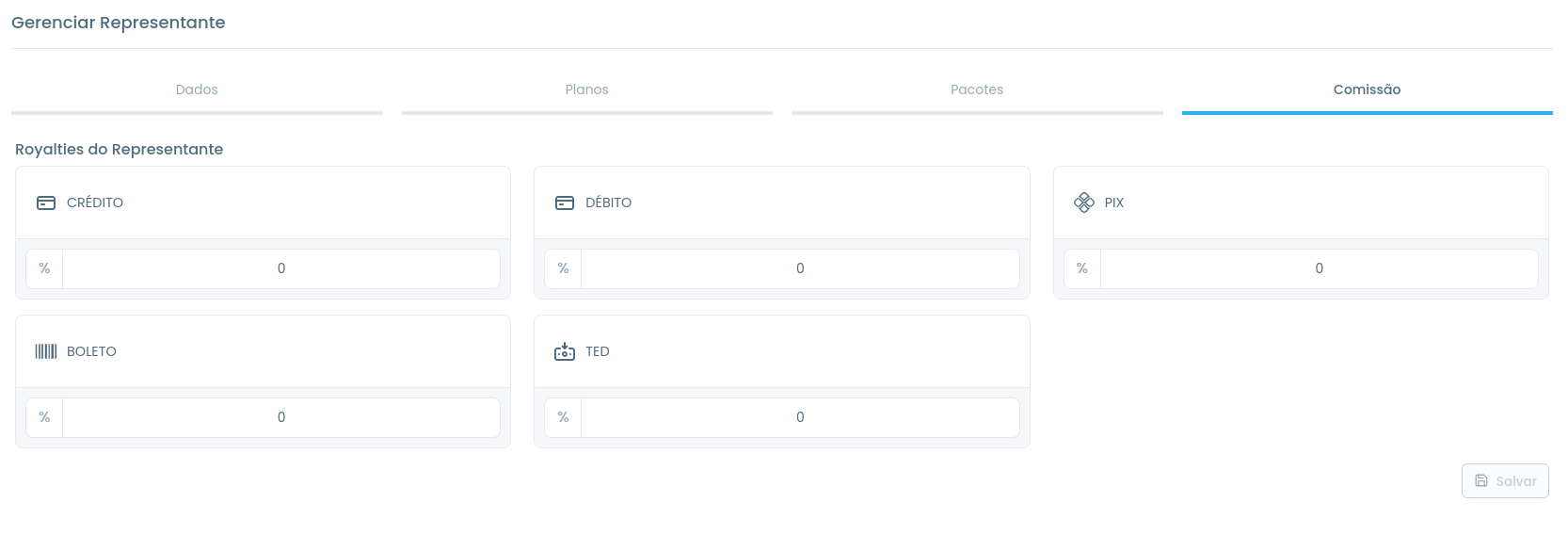Screen dimensions: 1568x535
Task: Click the credit card icon beside CRÉDITO
Action: click(x=46, y=203)
